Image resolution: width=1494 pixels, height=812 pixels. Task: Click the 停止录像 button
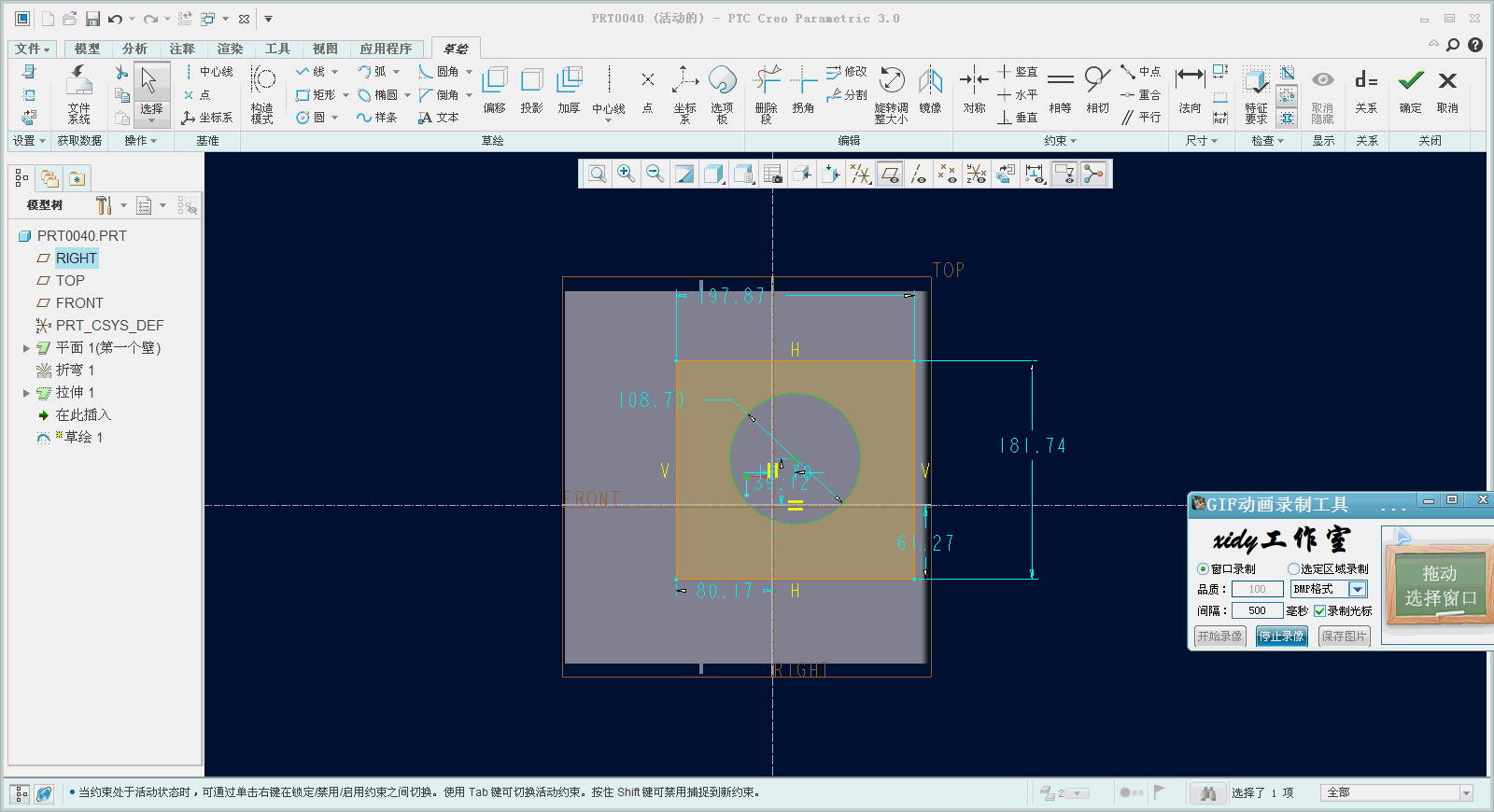[1281, 637]
